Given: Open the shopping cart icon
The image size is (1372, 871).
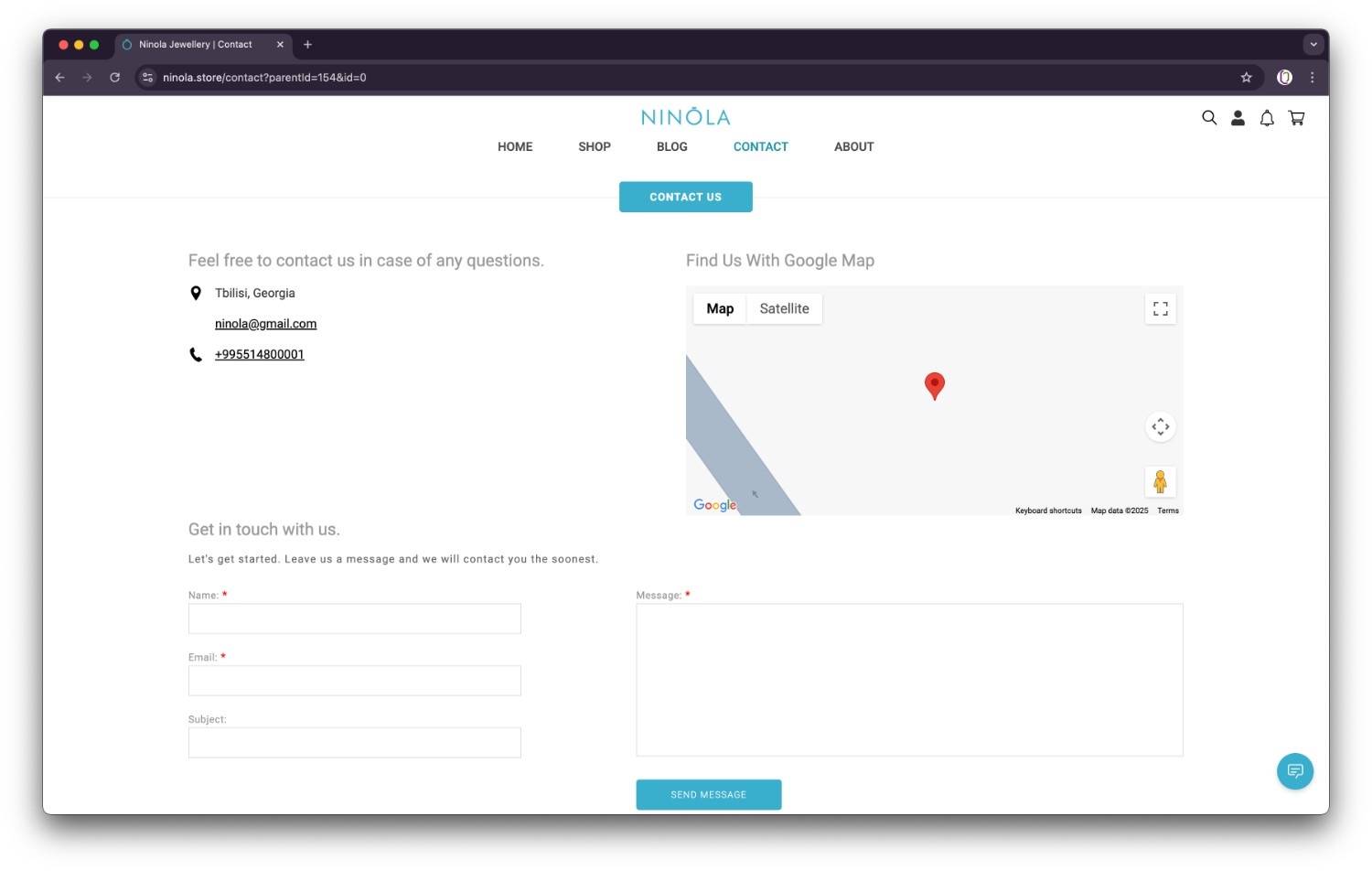Looking at the screenshot, I should (1296, 118).
